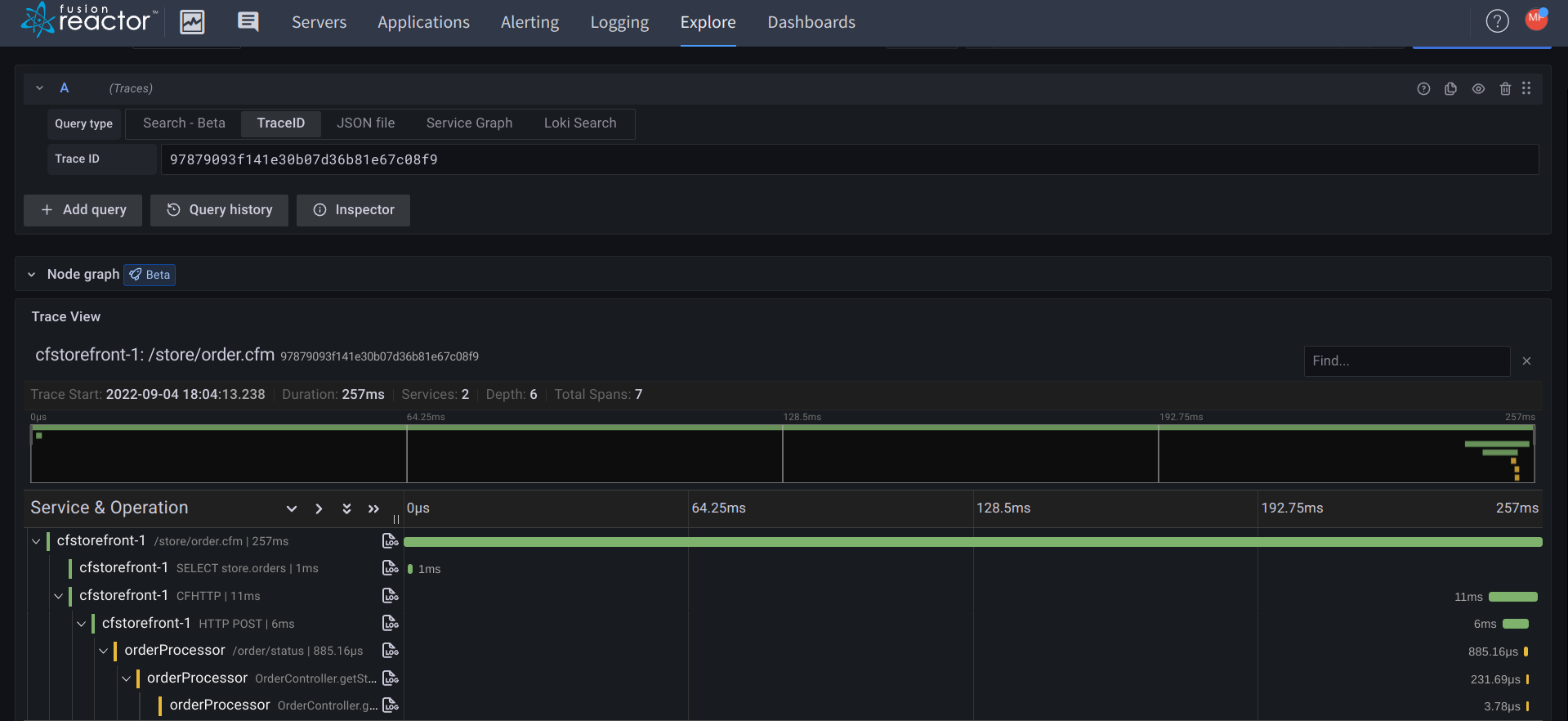The width and height of the screenshot is (1568, 721).
Task: Open the metrics chart icon in header
Action: click(192, 22)
